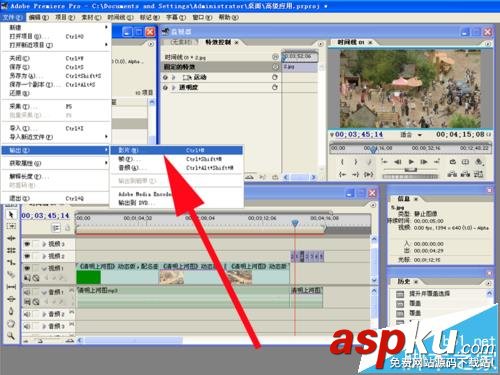
Task: Go to In point in monitor
Action: coord(342,174)
